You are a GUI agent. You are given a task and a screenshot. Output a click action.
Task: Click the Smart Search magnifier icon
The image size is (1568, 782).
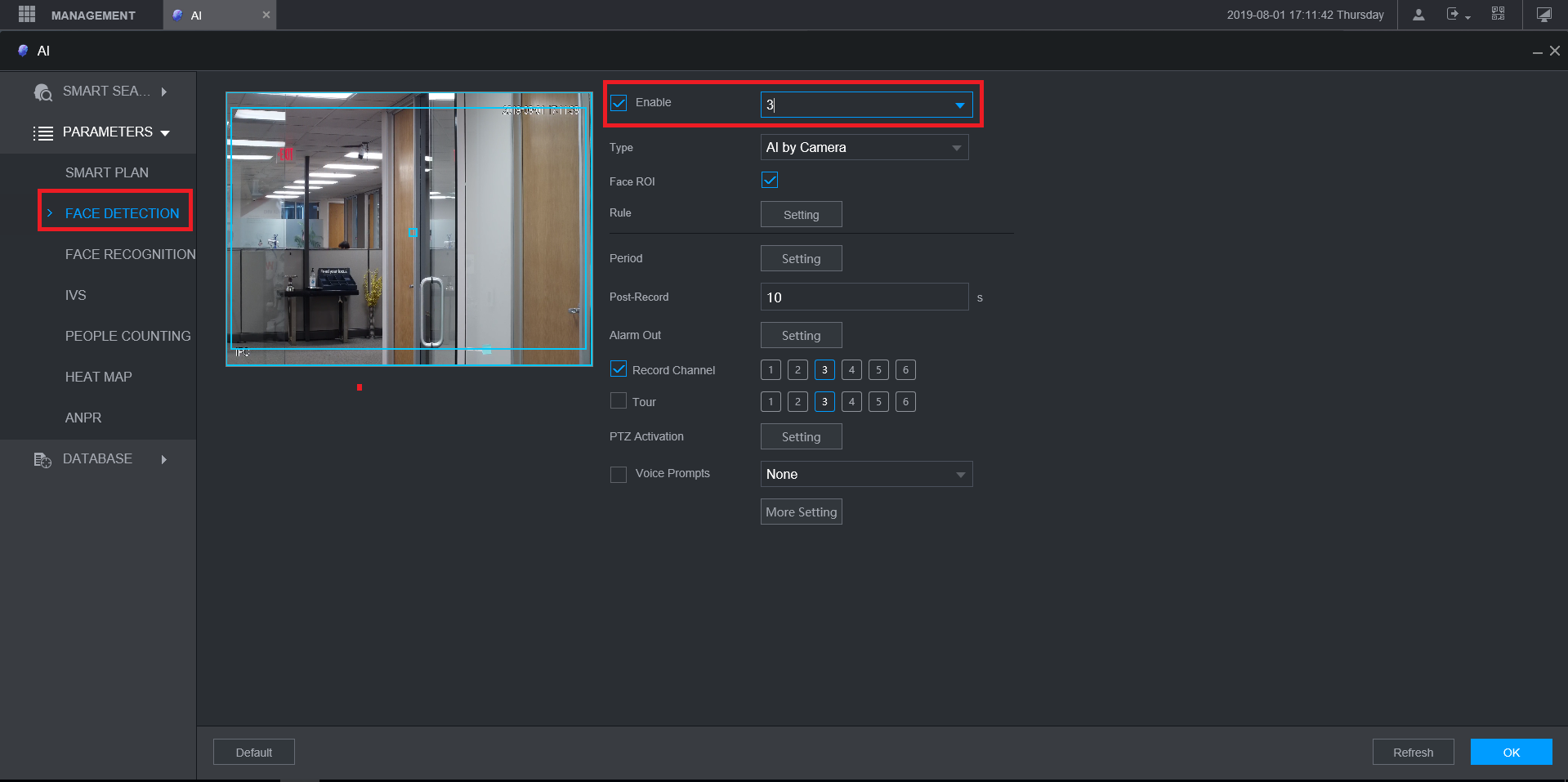click(42, 92)
